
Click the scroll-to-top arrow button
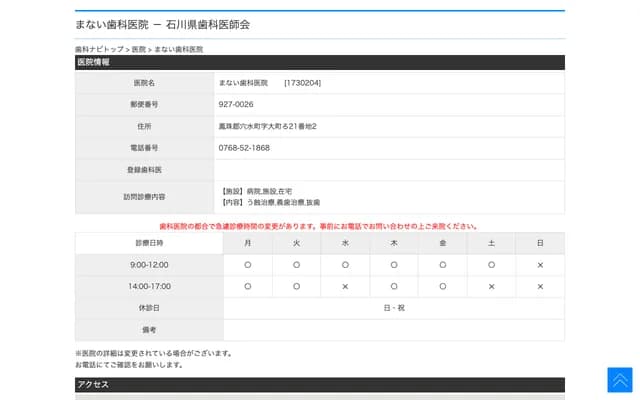(x=619, y=380)
